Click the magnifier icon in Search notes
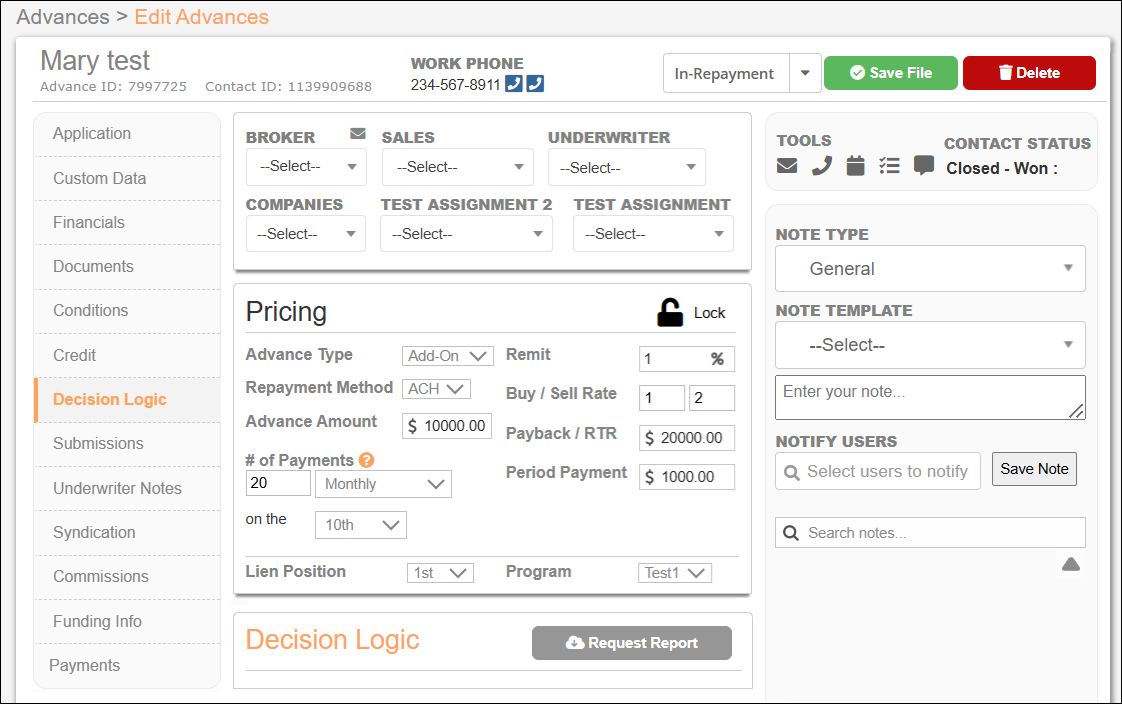Screen dimensions: 1122x704 coord(791,533)
